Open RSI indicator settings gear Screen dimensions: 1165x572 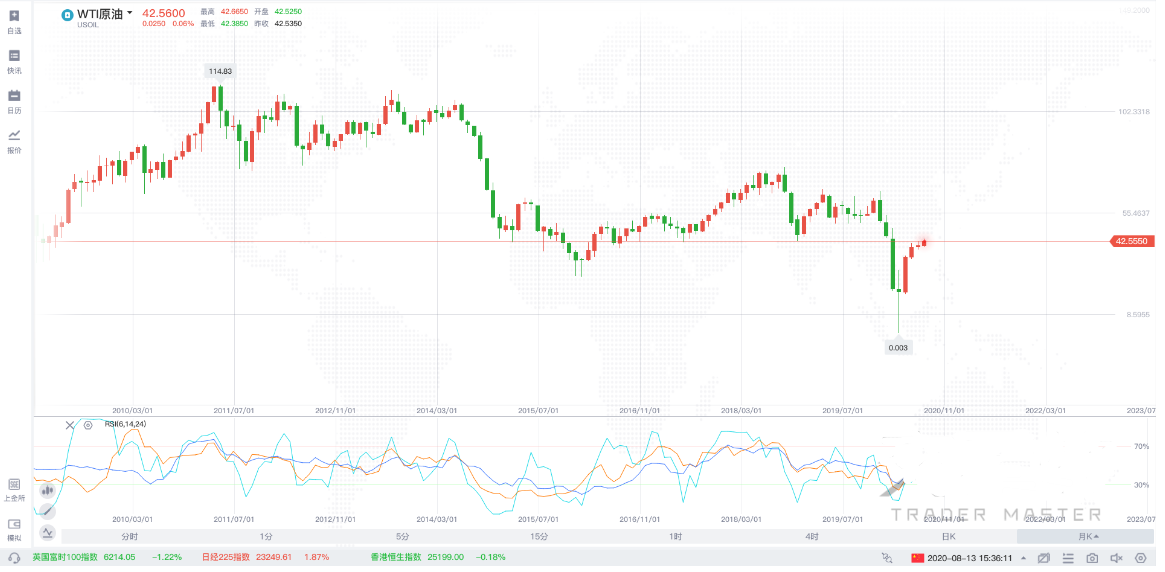[x=88, y=425]
